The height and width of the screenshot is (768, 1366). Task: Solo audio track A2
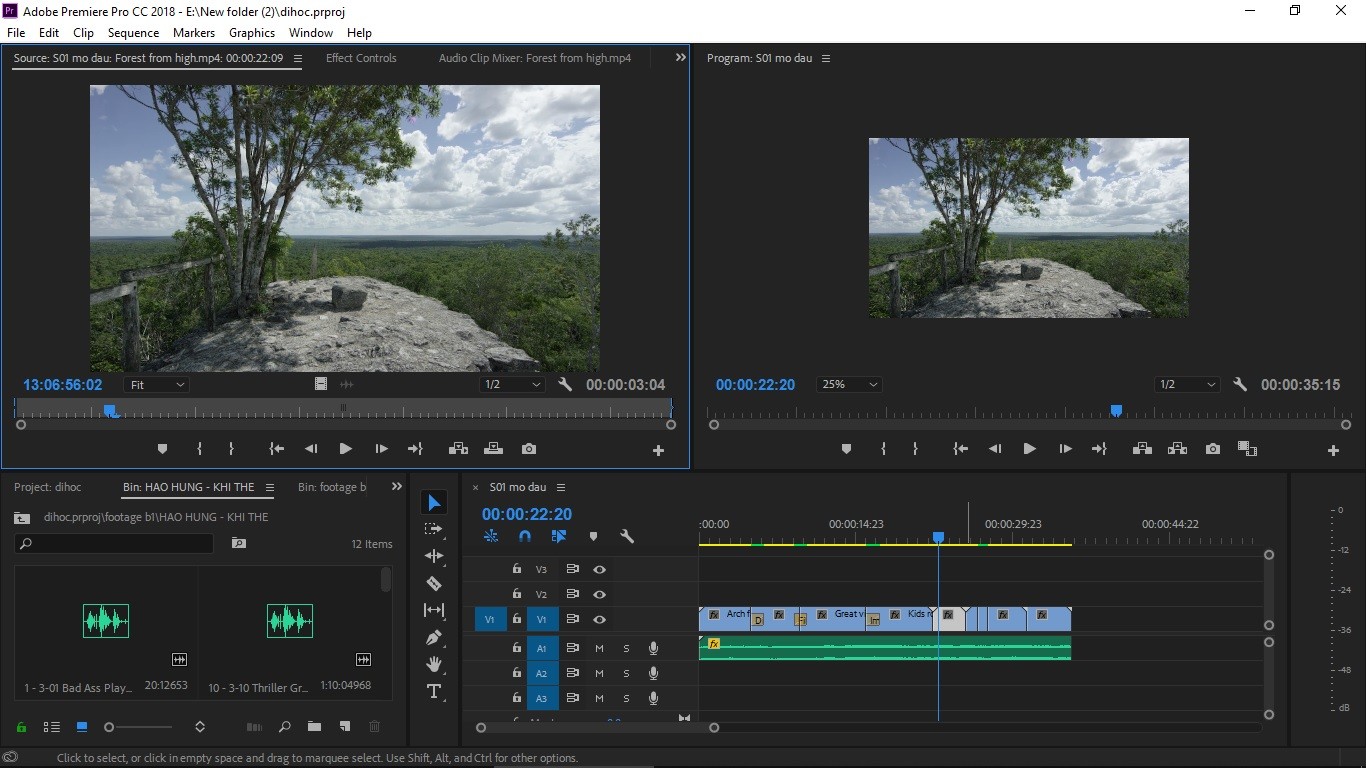point(627,674)
